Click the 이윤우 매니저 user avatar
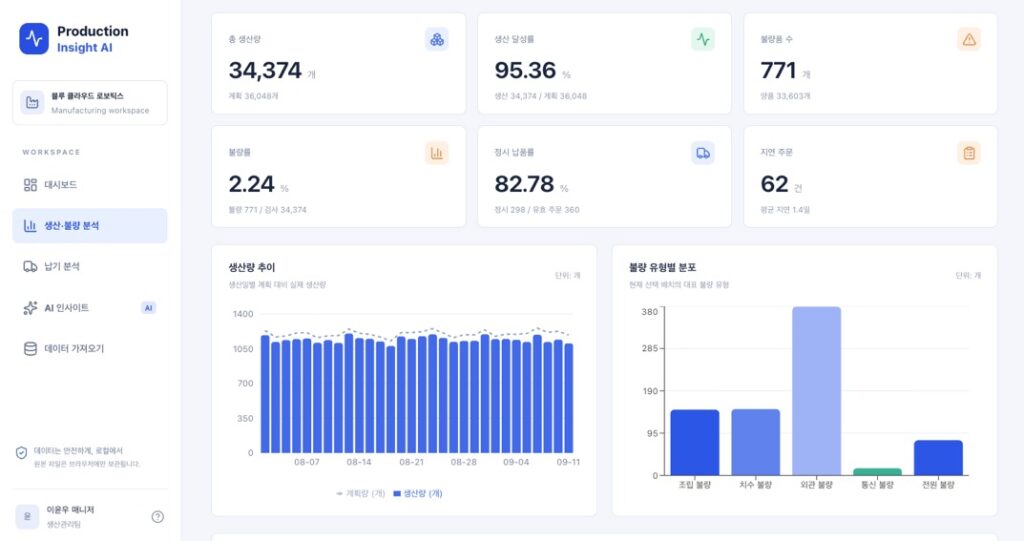The height and width of the screenshot is (541, 1024). (27, 516)
